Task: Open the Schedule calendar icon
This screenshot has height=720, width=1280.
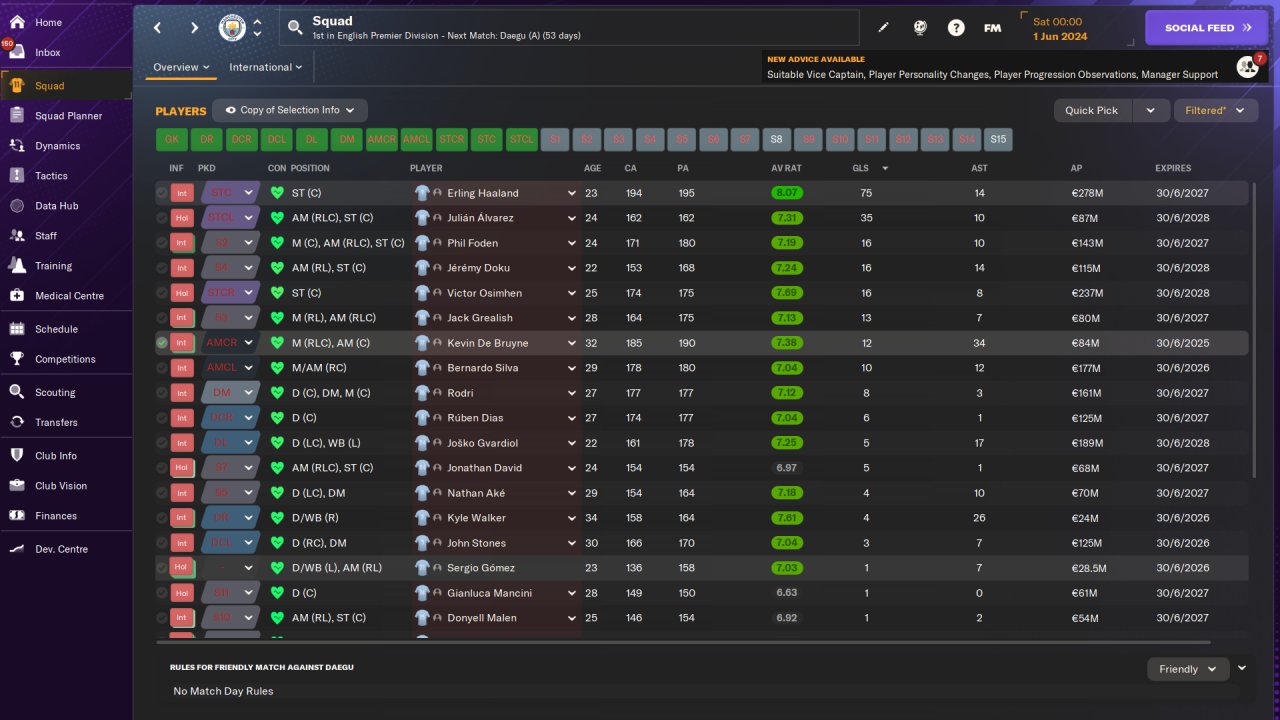Action: tap(17, 329)
